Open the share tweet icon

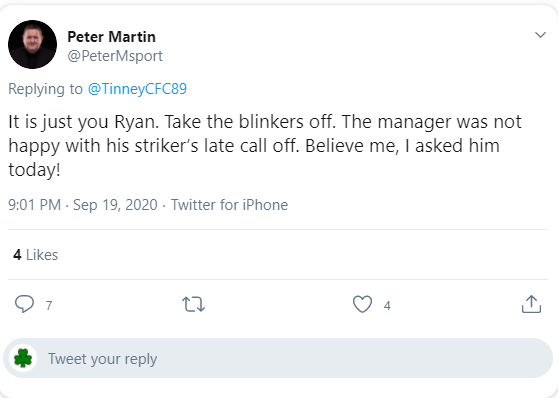531,304
